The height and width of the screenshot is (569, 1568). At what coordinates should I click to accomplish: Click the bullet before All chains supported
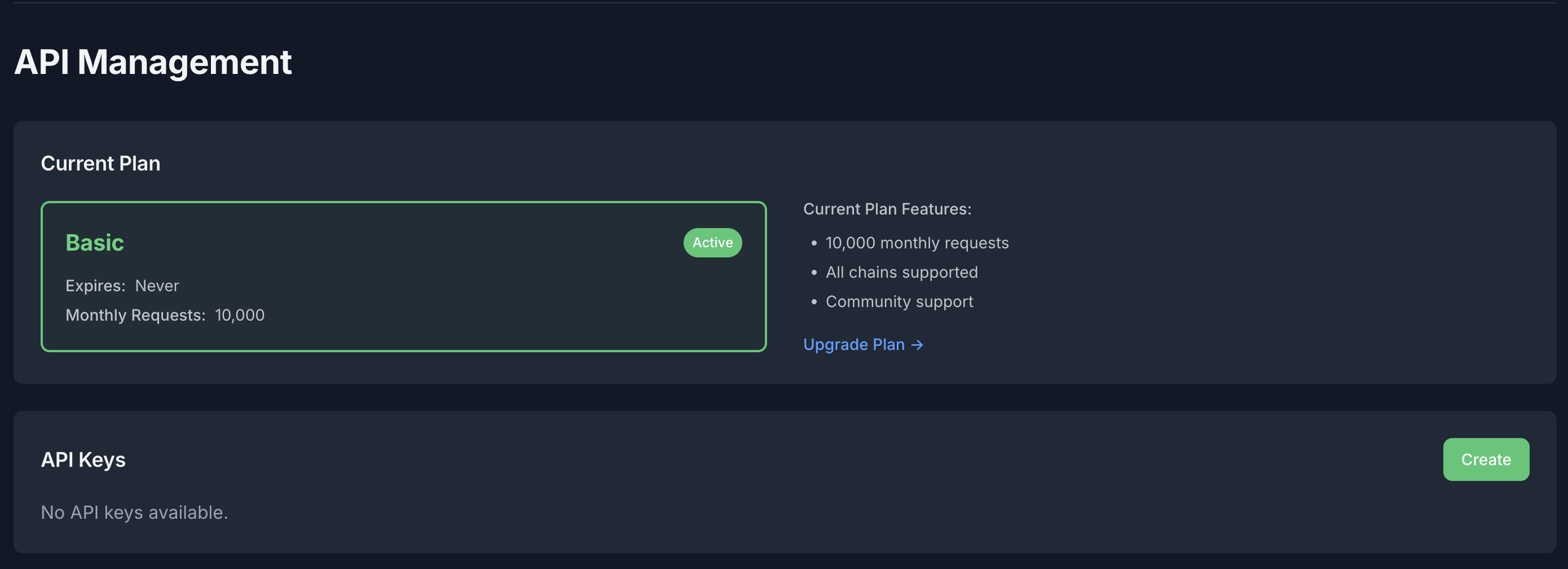coord(814,273)
